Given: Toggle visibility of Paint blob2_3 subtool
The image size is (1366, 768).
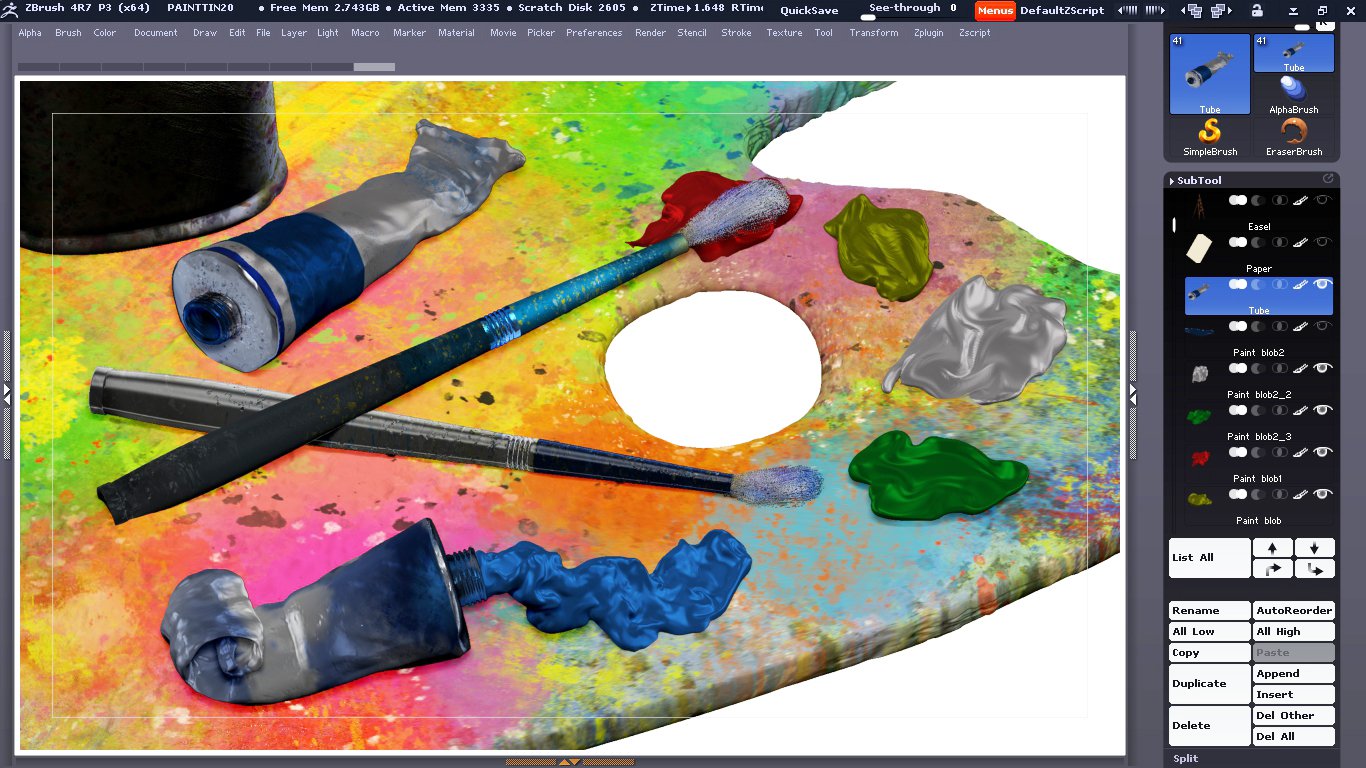Looking at the screenshot, I should [x=1323, y=410].
